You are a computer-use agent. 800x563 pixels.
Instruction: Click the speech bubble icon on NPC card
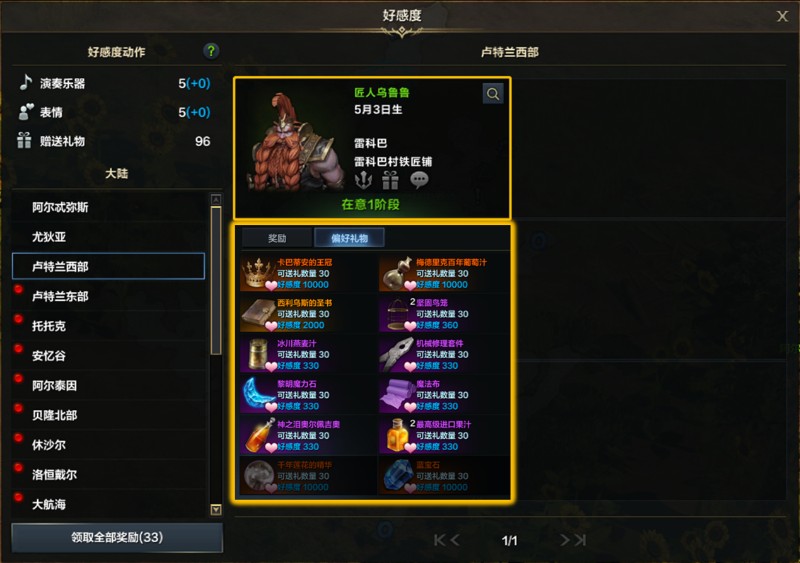pyautogui.click(x=419, y=180)
